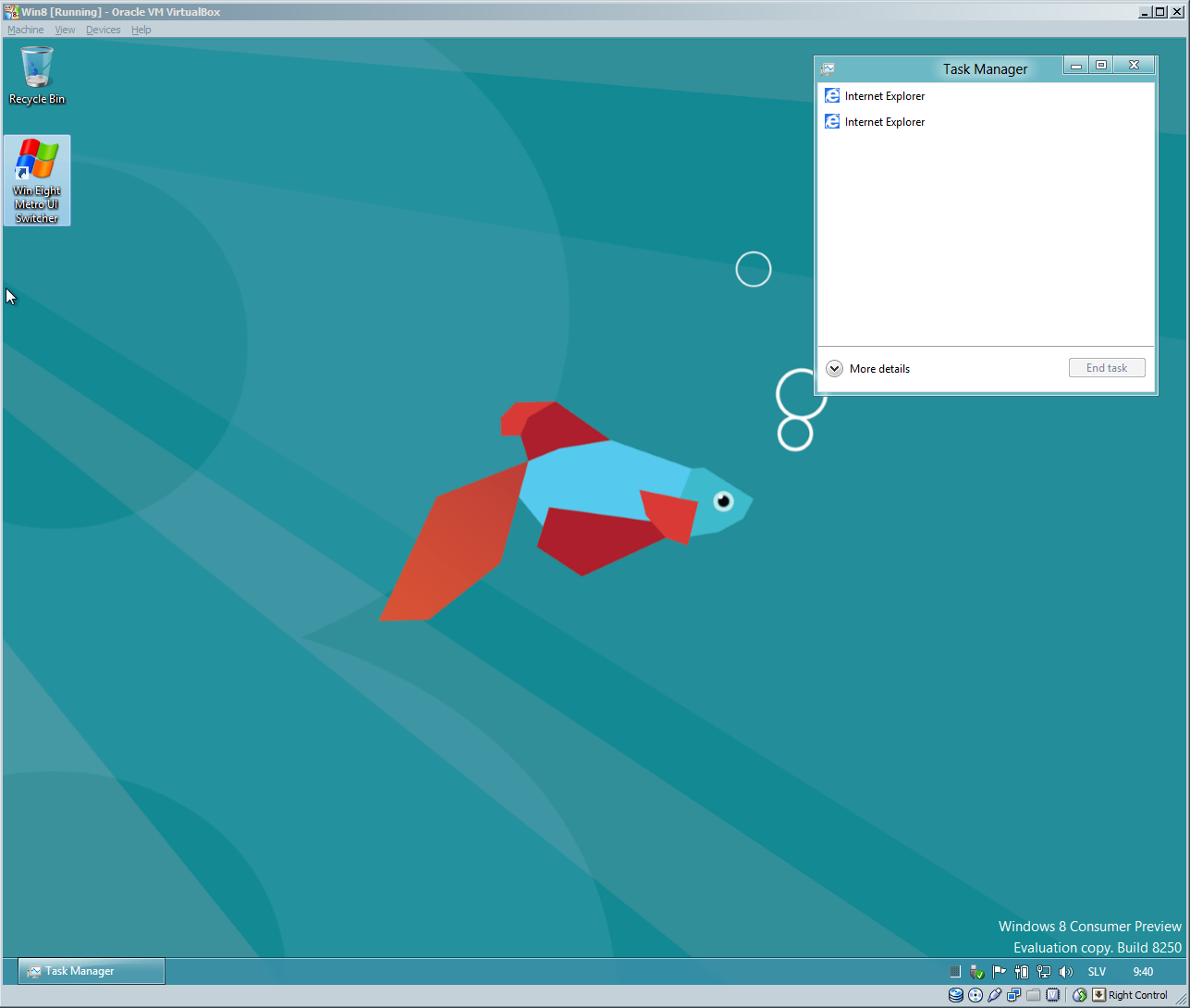This screenshot has width=1190, height=1008.
Task: Click VirtualBox network adapters status icon
Action: pyautogui.click(x=1014, y=996)
